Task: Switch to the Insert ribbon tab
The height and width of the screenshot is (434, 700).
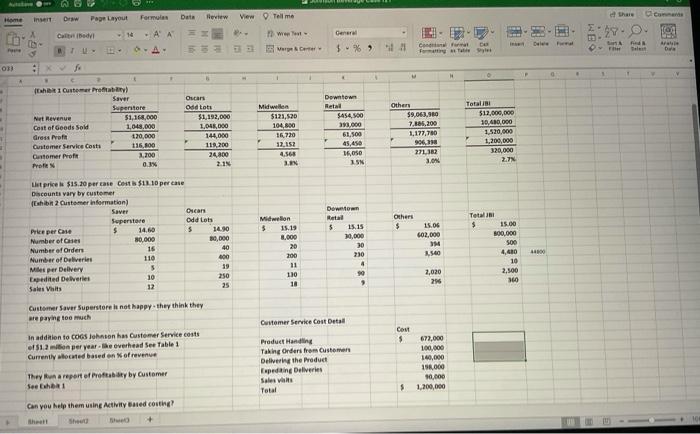Action: coord(42,19)
